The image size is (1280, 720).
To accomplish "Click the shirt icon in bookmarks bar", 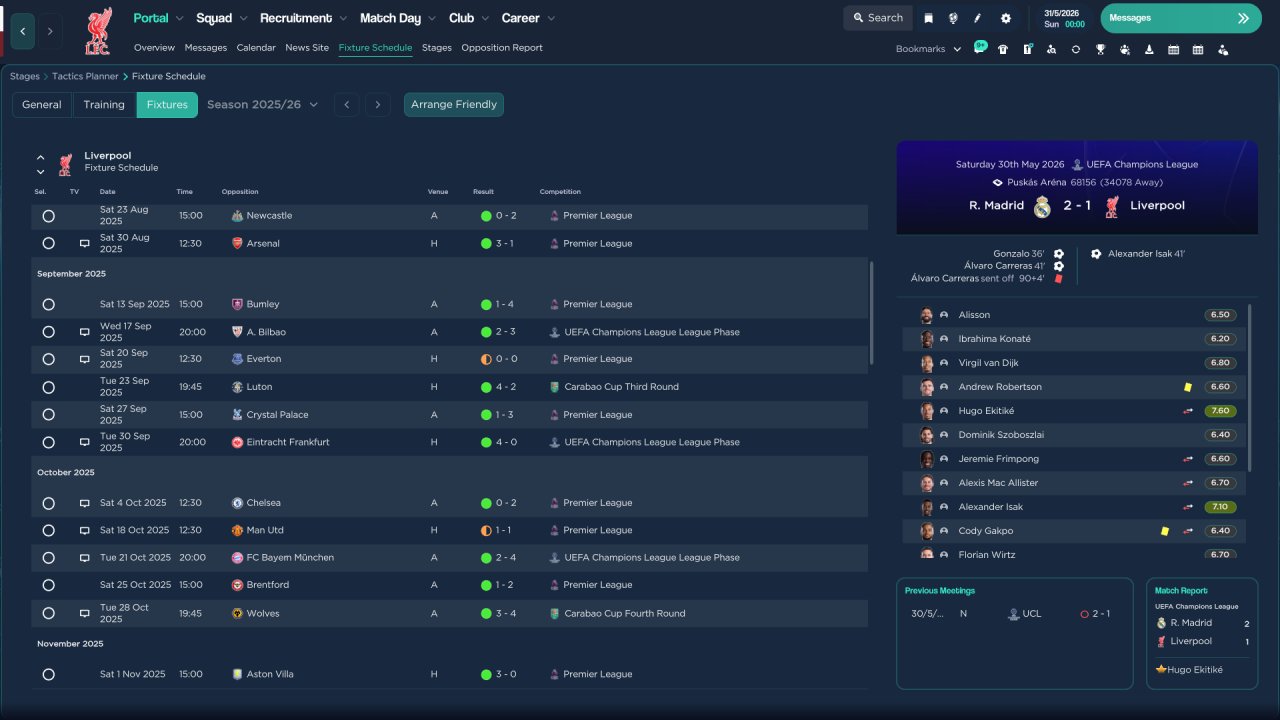I will (1003, 49).
